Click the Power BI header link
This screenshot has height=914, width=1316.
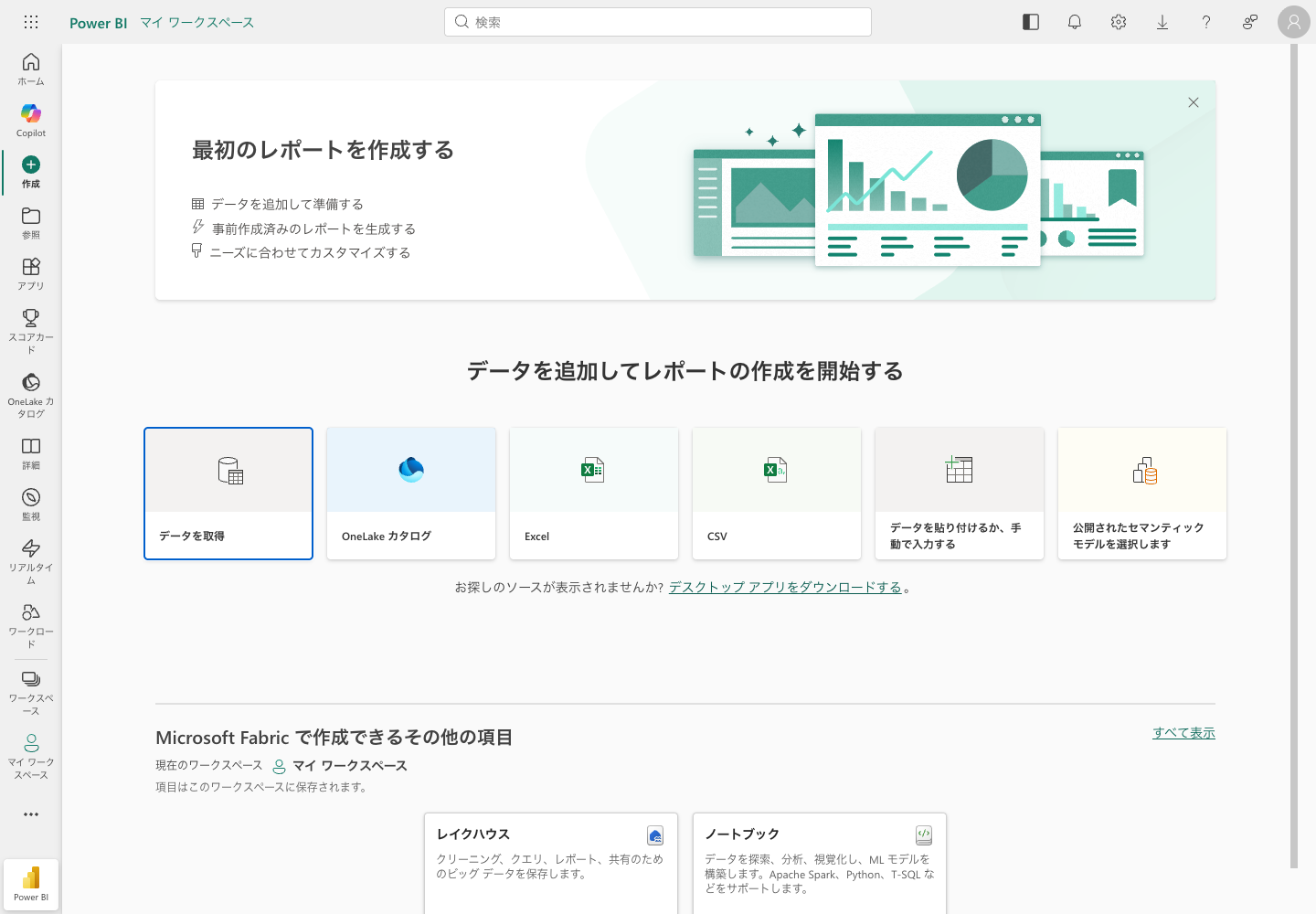coord(99,23)
